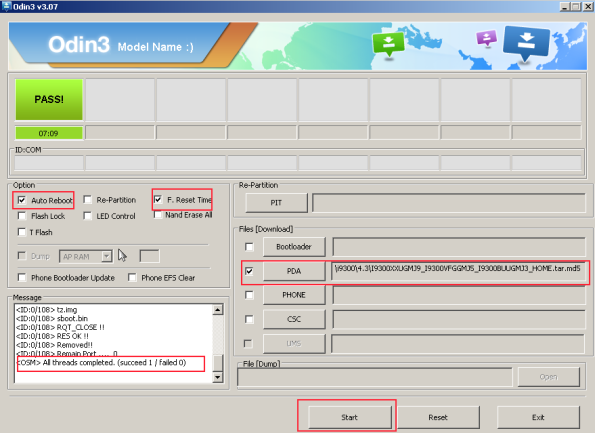Click the Start button
595x433 pixels.
pyautogui.click(x=349, y=417)
